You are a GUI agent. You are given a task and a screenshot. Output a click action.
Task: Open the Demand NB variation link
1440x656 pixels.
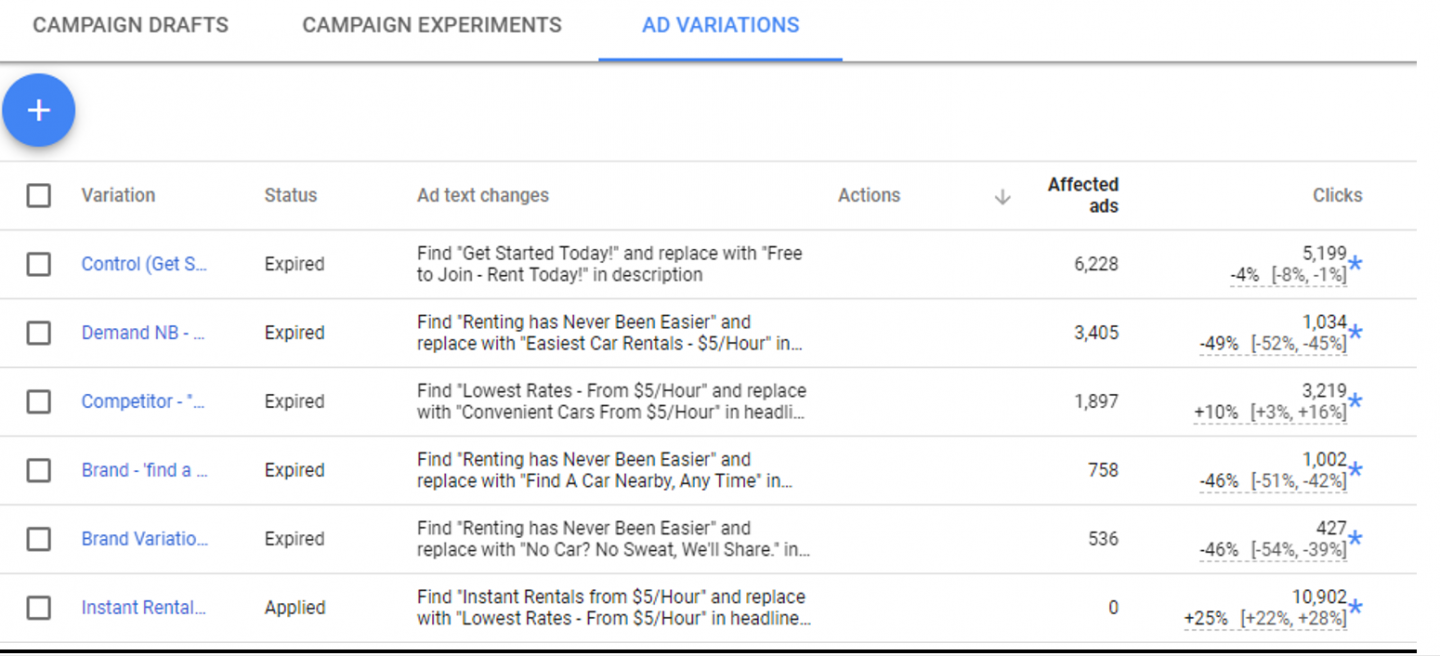point(143,333)
